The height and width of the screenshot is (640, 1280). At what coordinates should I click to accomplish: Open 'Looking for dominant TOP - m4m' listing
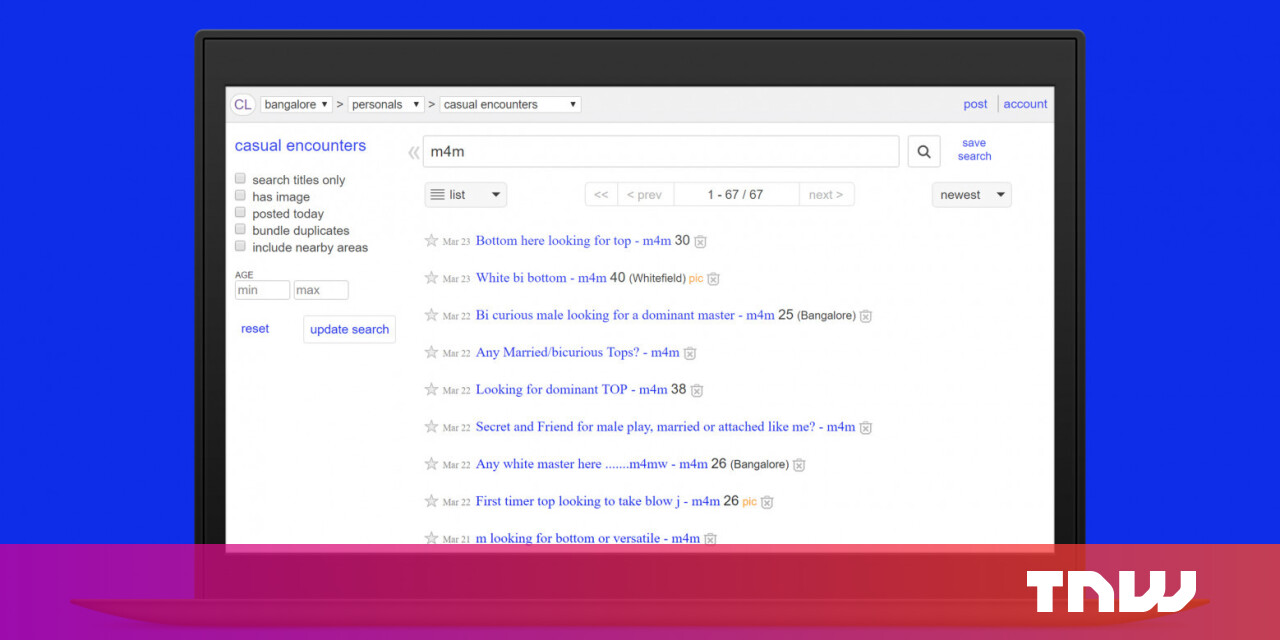(571, 389)
